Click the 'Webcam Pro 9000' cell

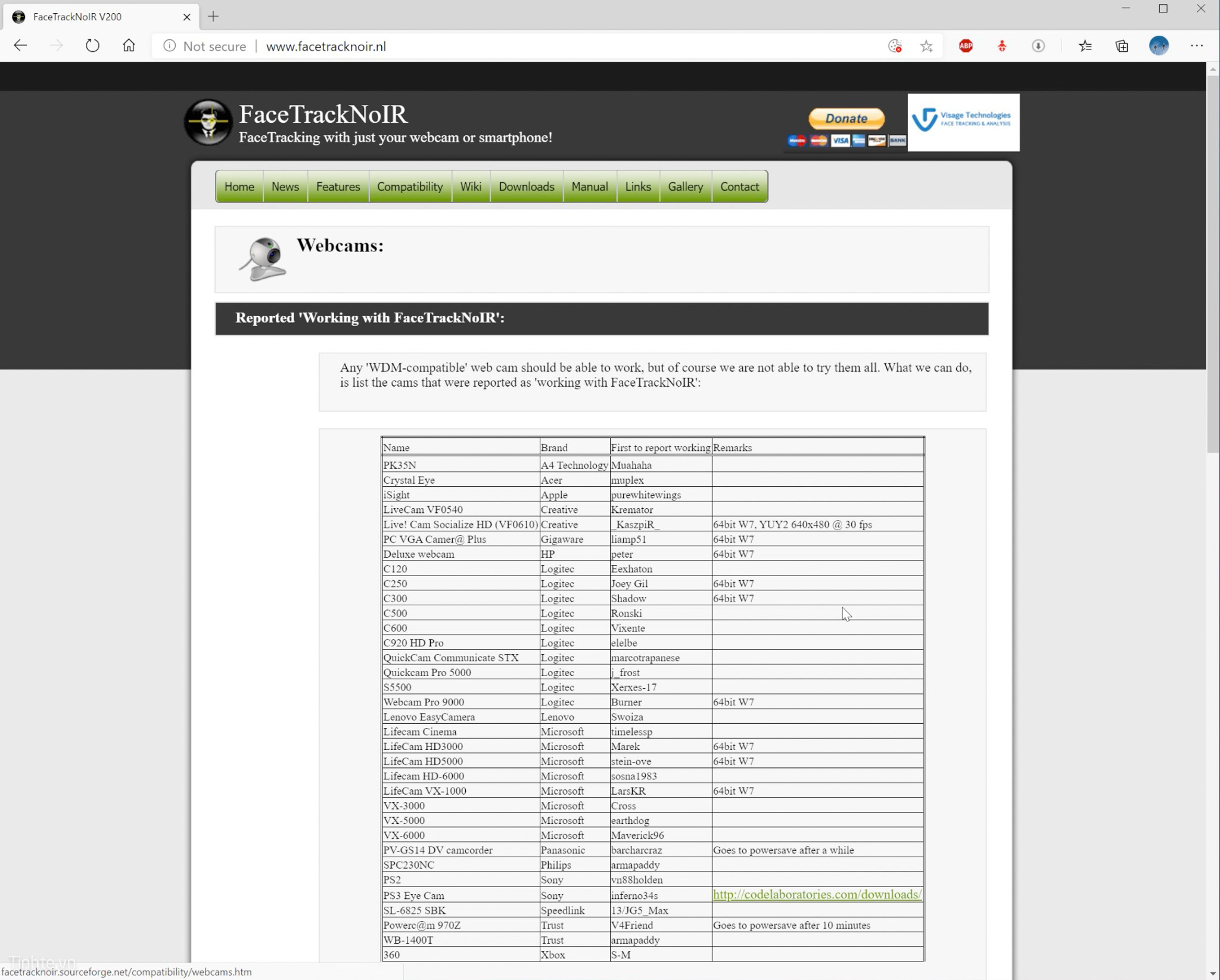(460, 702)
